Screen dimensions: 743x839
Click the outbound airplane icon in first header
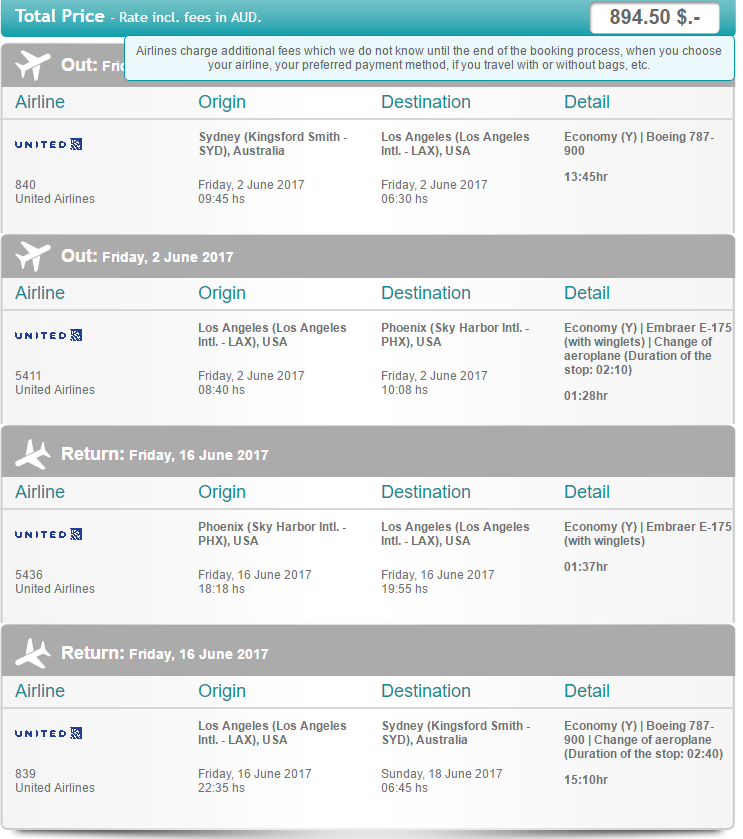(x=33, y=65)
